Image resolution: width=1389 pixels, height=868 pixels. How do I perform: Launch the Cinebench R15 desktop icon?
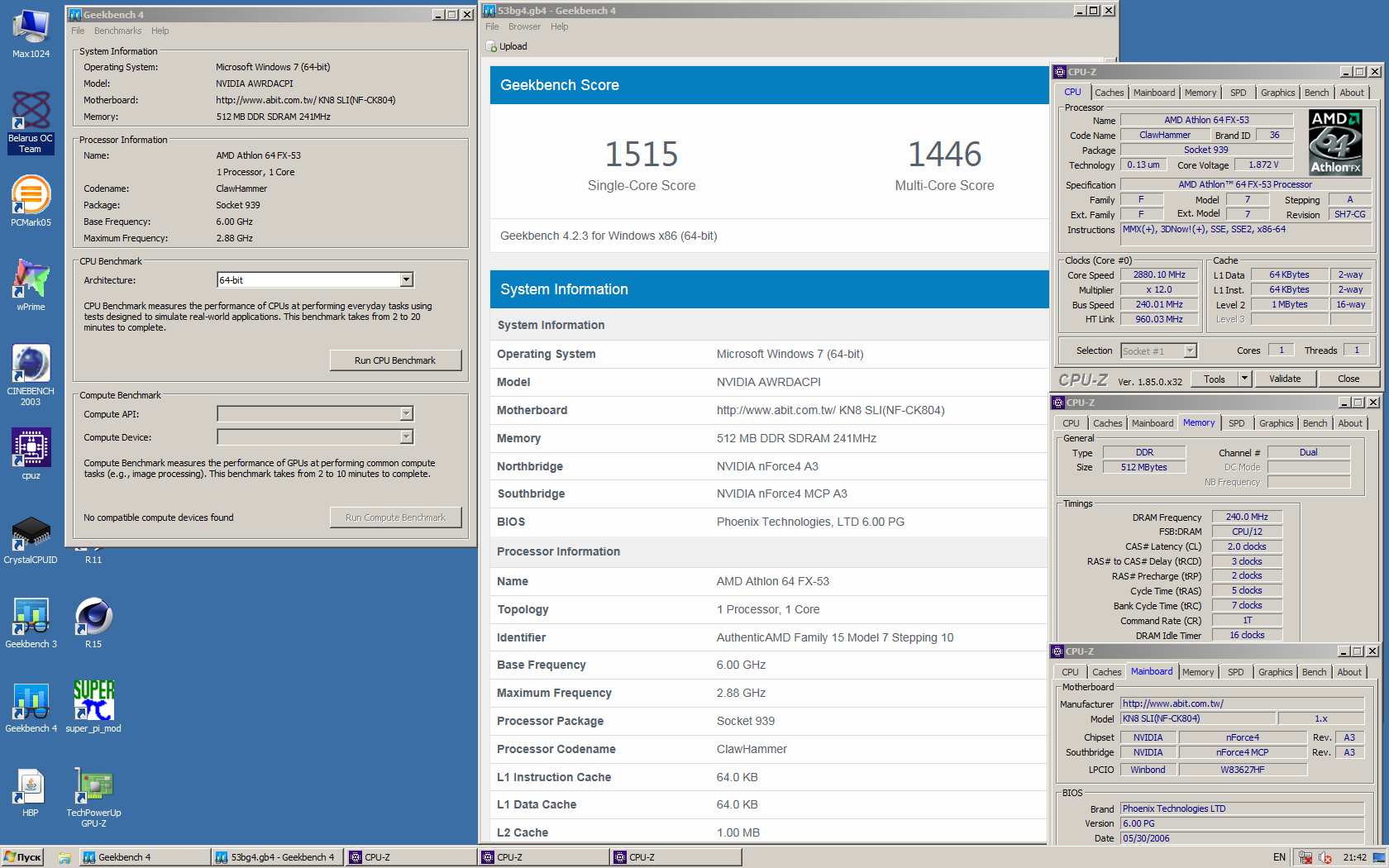point(93,622)
